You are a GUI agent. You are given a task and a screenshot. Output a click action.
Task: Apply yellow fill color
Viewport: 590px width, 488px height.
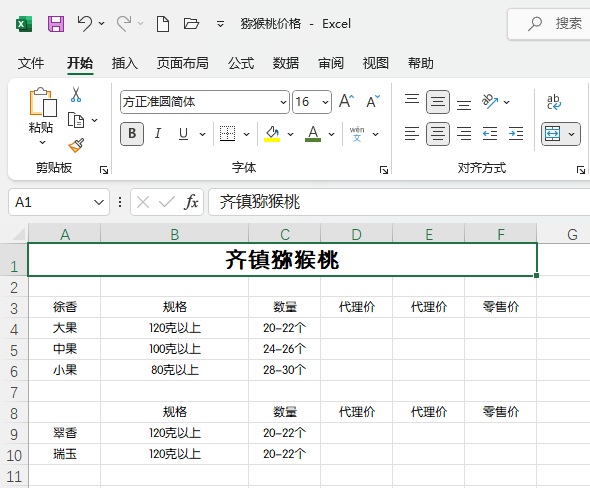click(x=272, y=134)
